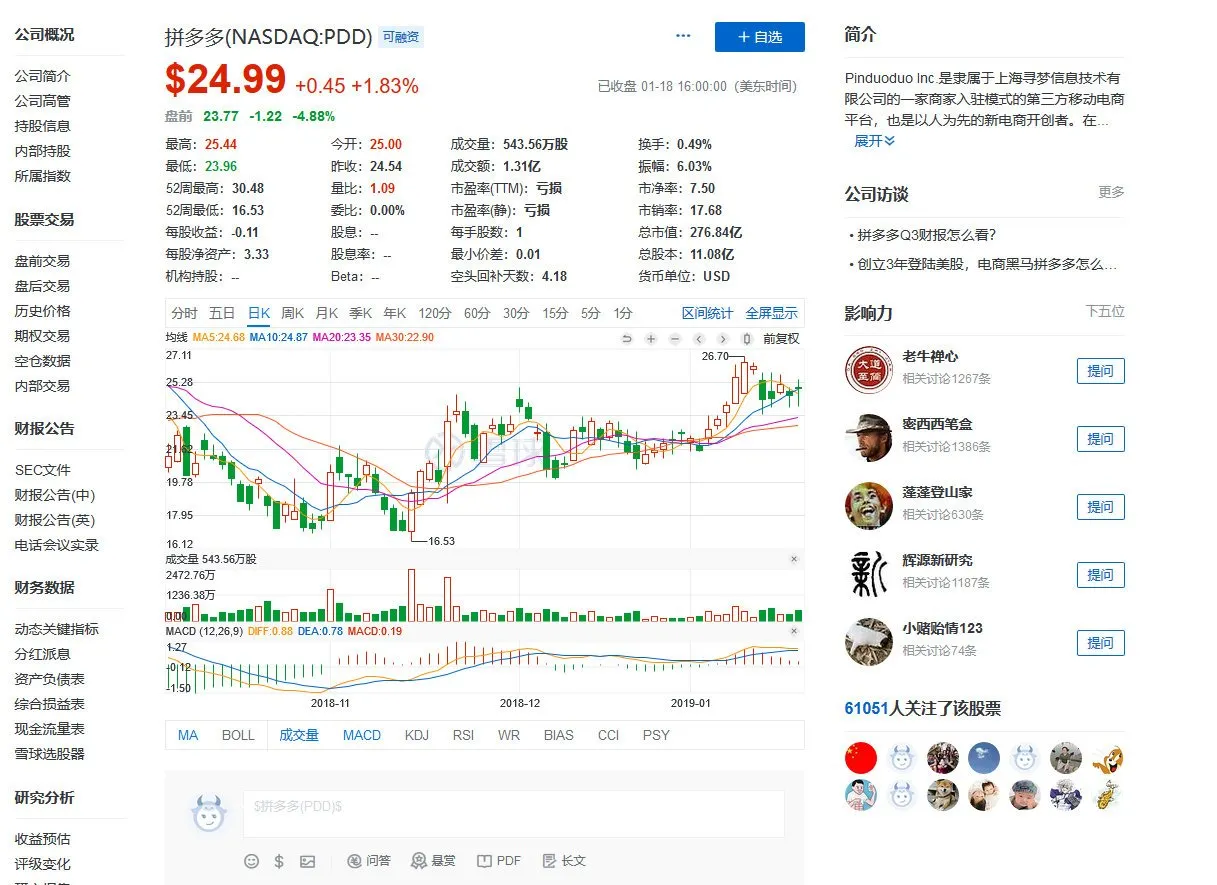Click 蓬蓬登山家 avatar
1217x885 pixels.
(x=869, y=506)
